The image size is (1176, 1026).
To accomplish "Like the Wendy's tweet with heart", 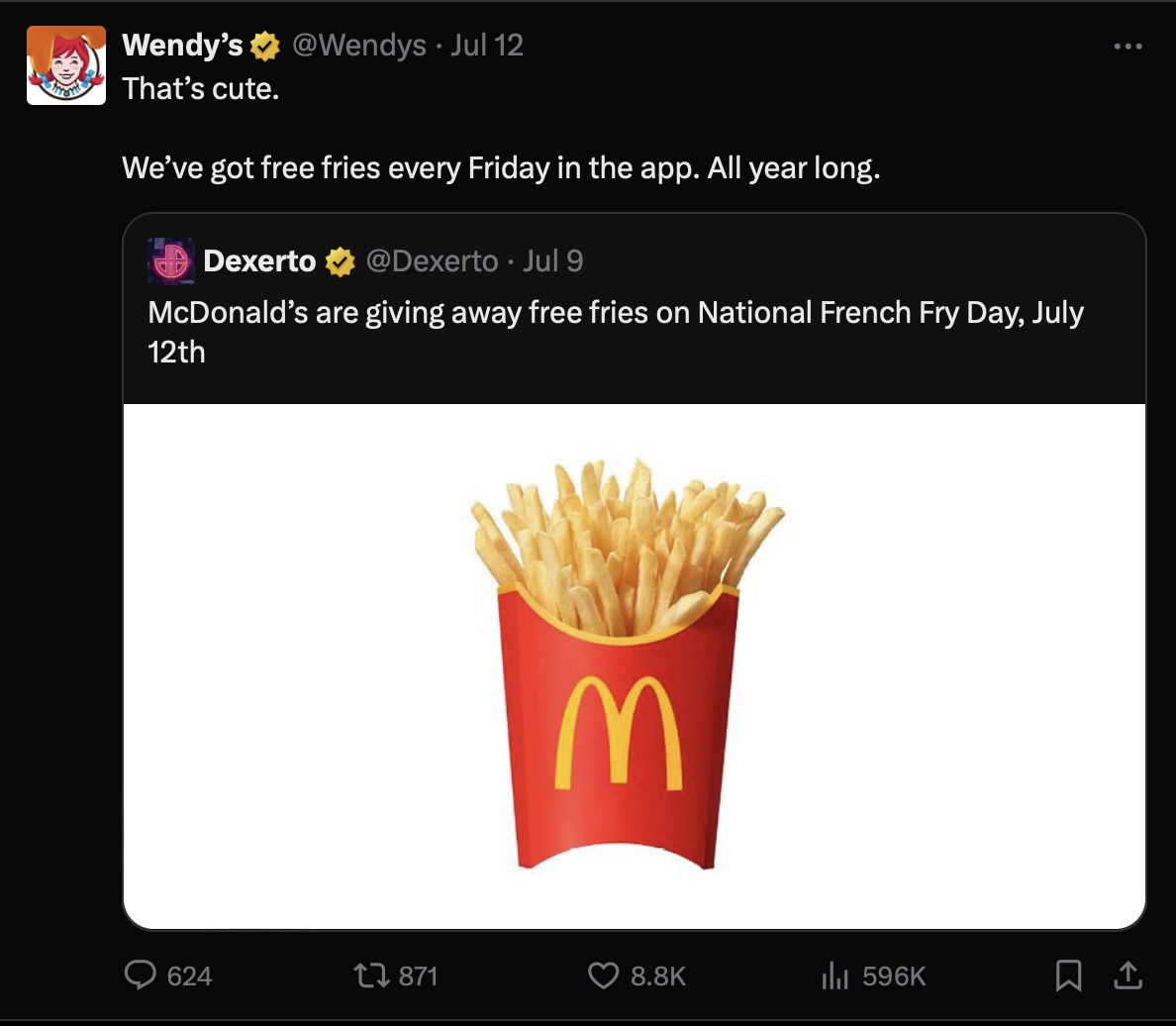I will 604,975.
